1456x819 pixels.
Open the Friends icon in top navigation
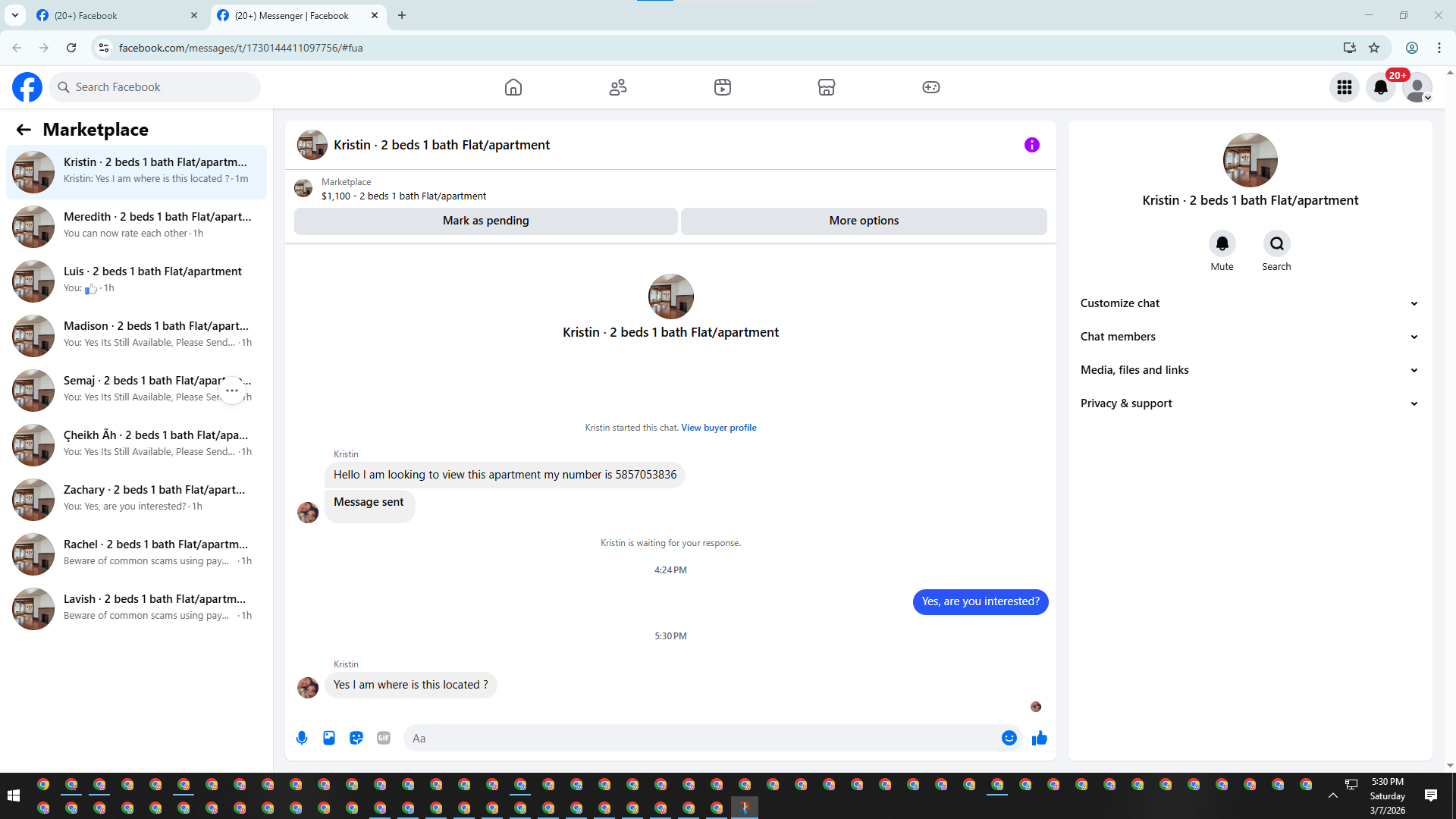[618, 87]
